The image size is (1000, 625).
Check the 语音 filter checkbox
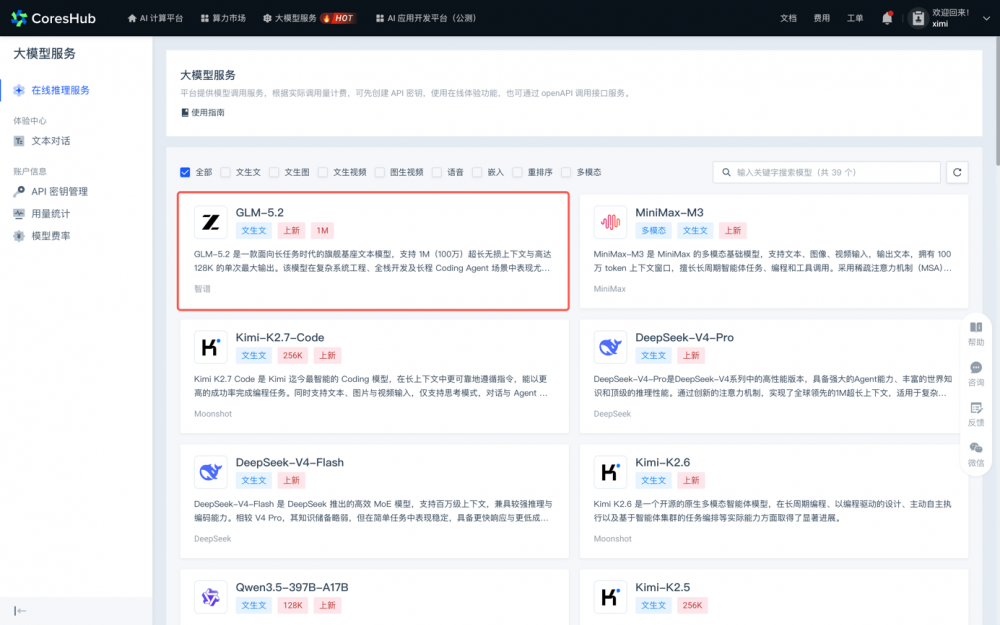point(437,172)
